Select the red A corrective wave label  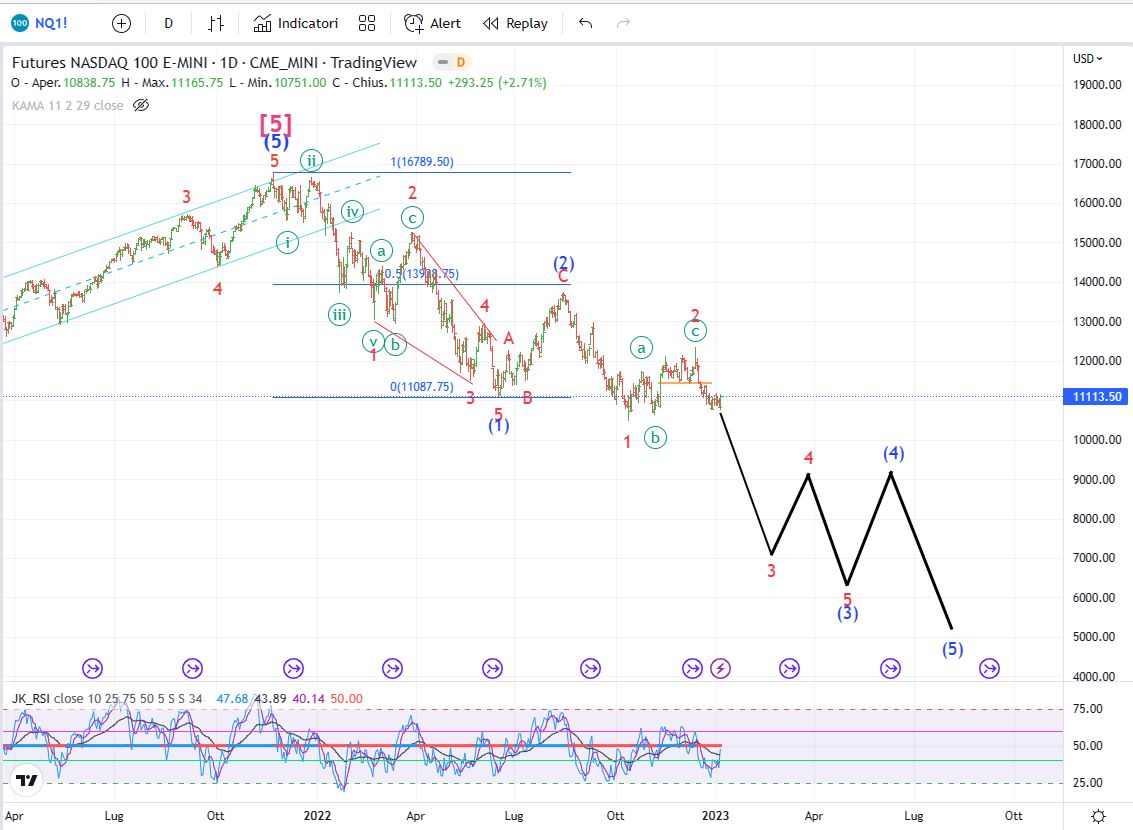tap(509, 338)
